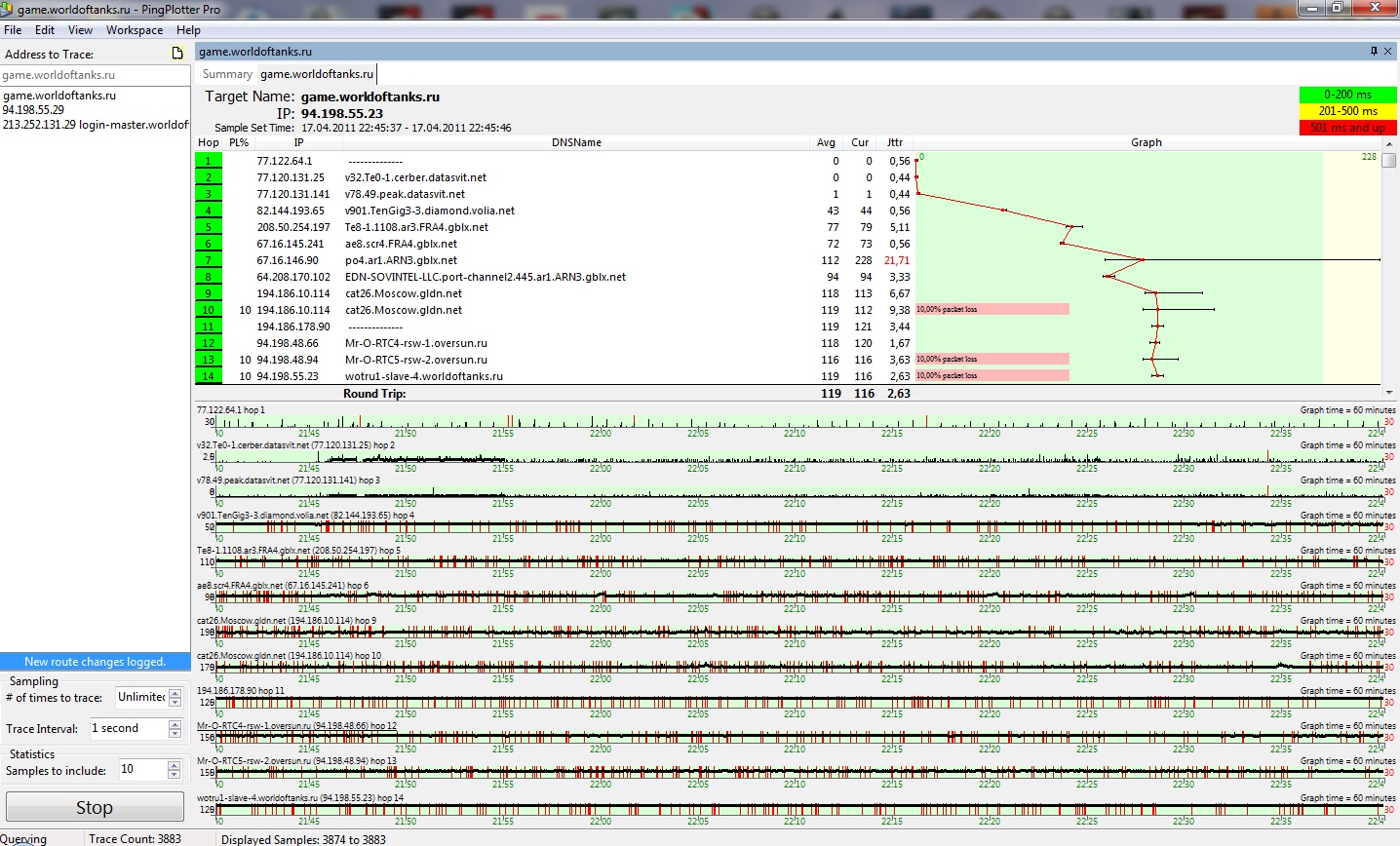Viewport: 1400px width, 846px height.
Task: Click wotru1-slave-4.worldoftanks.ru DNS name
Action: (x=424, y=376)
